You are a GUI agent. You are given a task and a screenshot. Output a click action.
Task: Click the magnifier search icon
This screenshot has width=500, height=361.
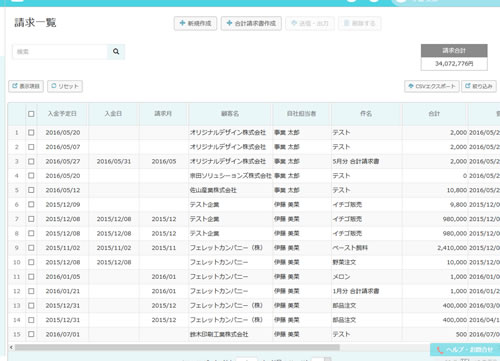pyautogui.click(x=116, y=52)
